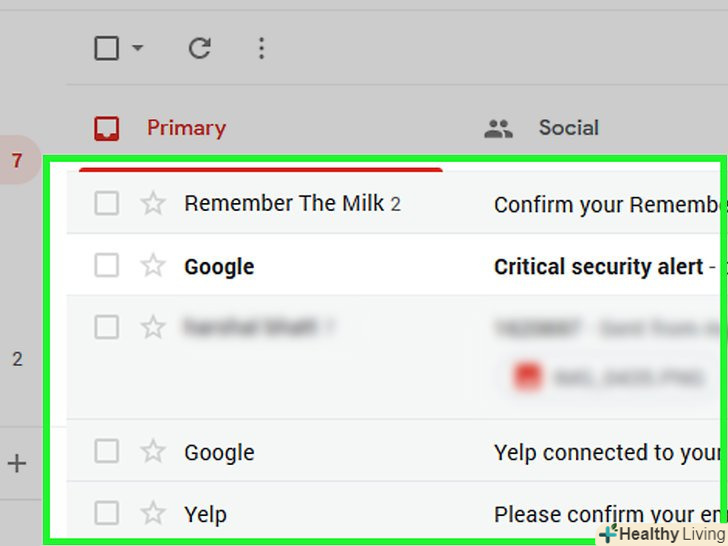The height and width of the screenshot is (546, 728).
Task: Star the Yelp email
Action: click(x=153, y=514)
